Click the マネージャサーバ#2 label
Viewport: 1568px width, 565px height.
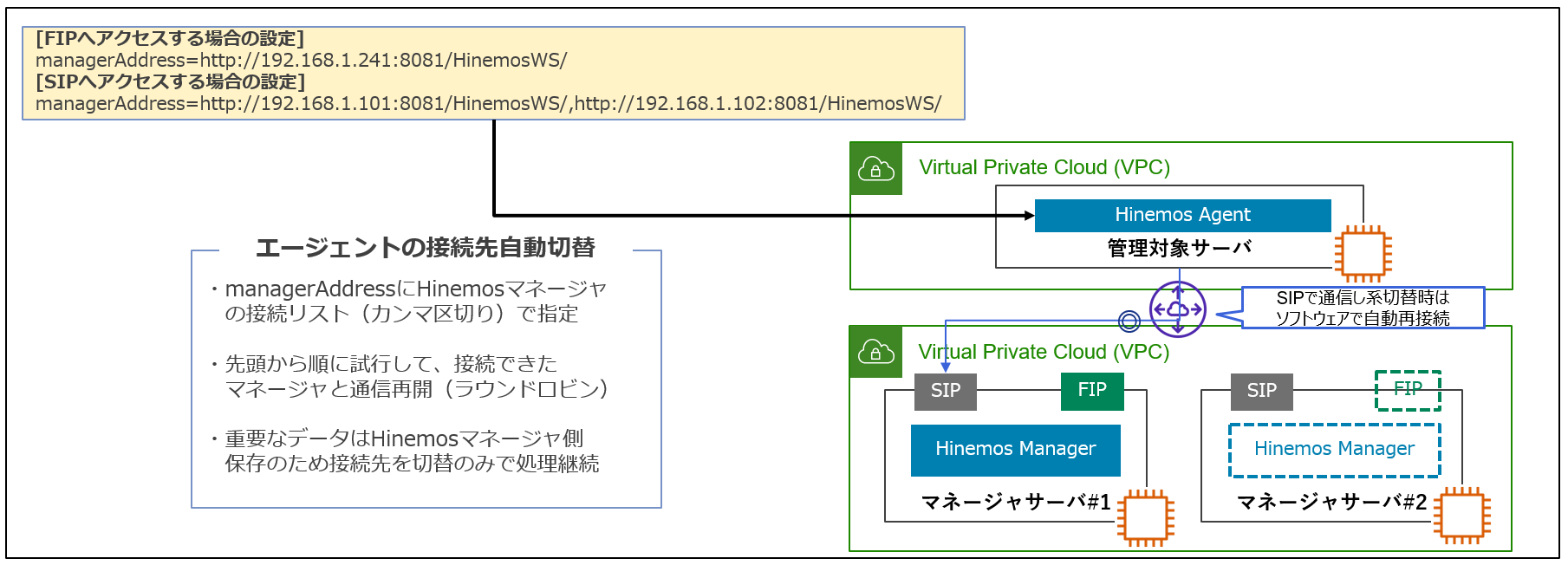1332,503
